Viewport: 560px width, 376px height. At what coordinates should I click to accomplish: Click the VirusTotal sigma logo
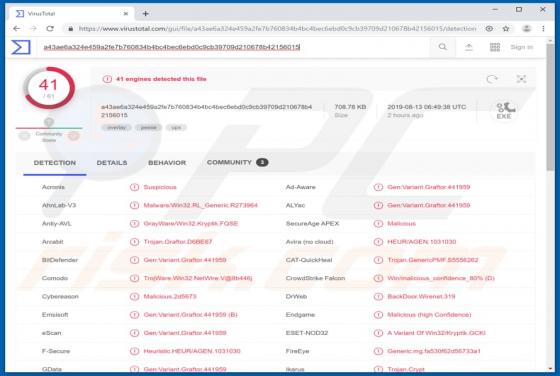(21, 47)
